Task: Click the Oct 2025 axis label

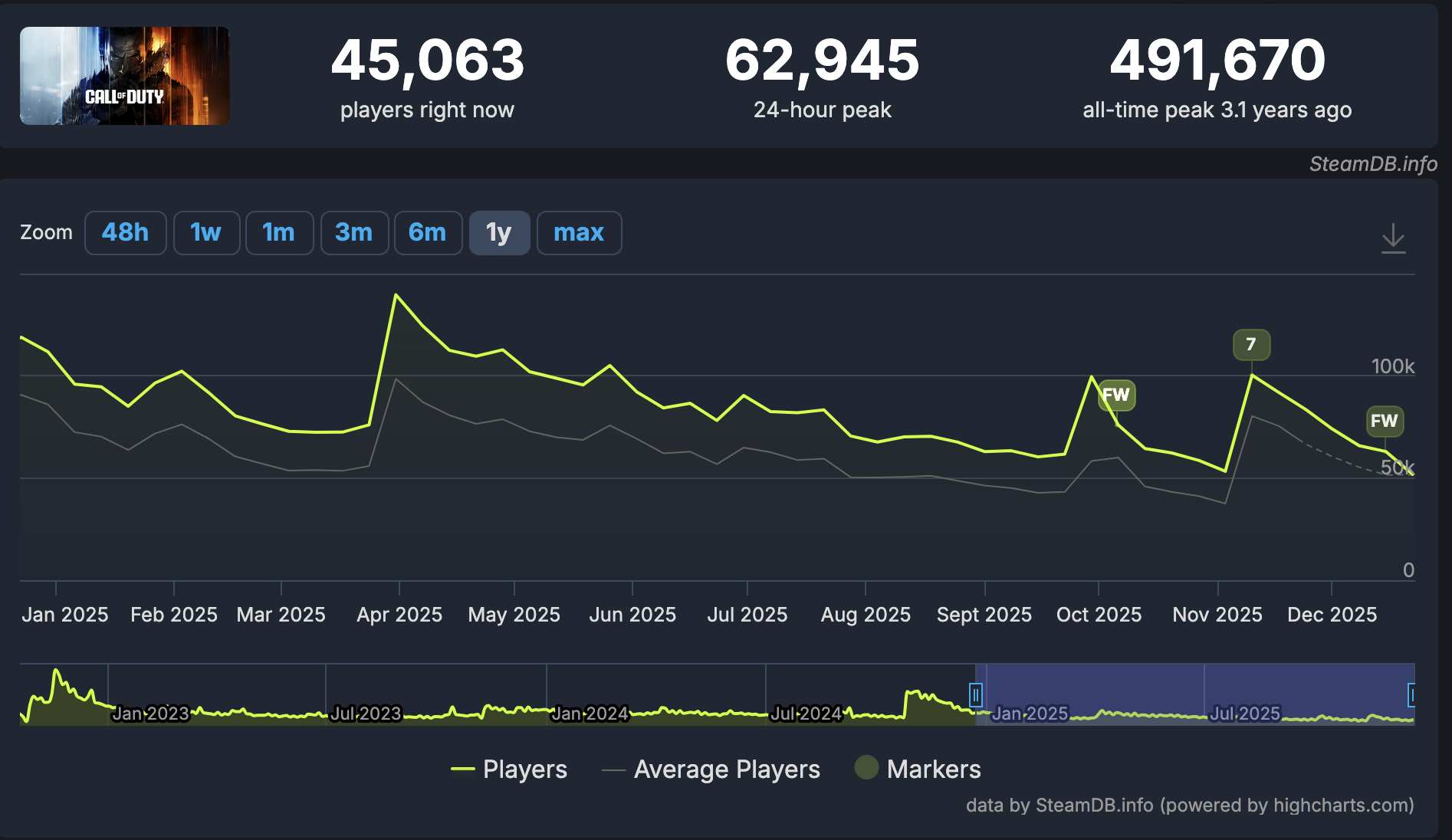Action: pos(1099,615)
